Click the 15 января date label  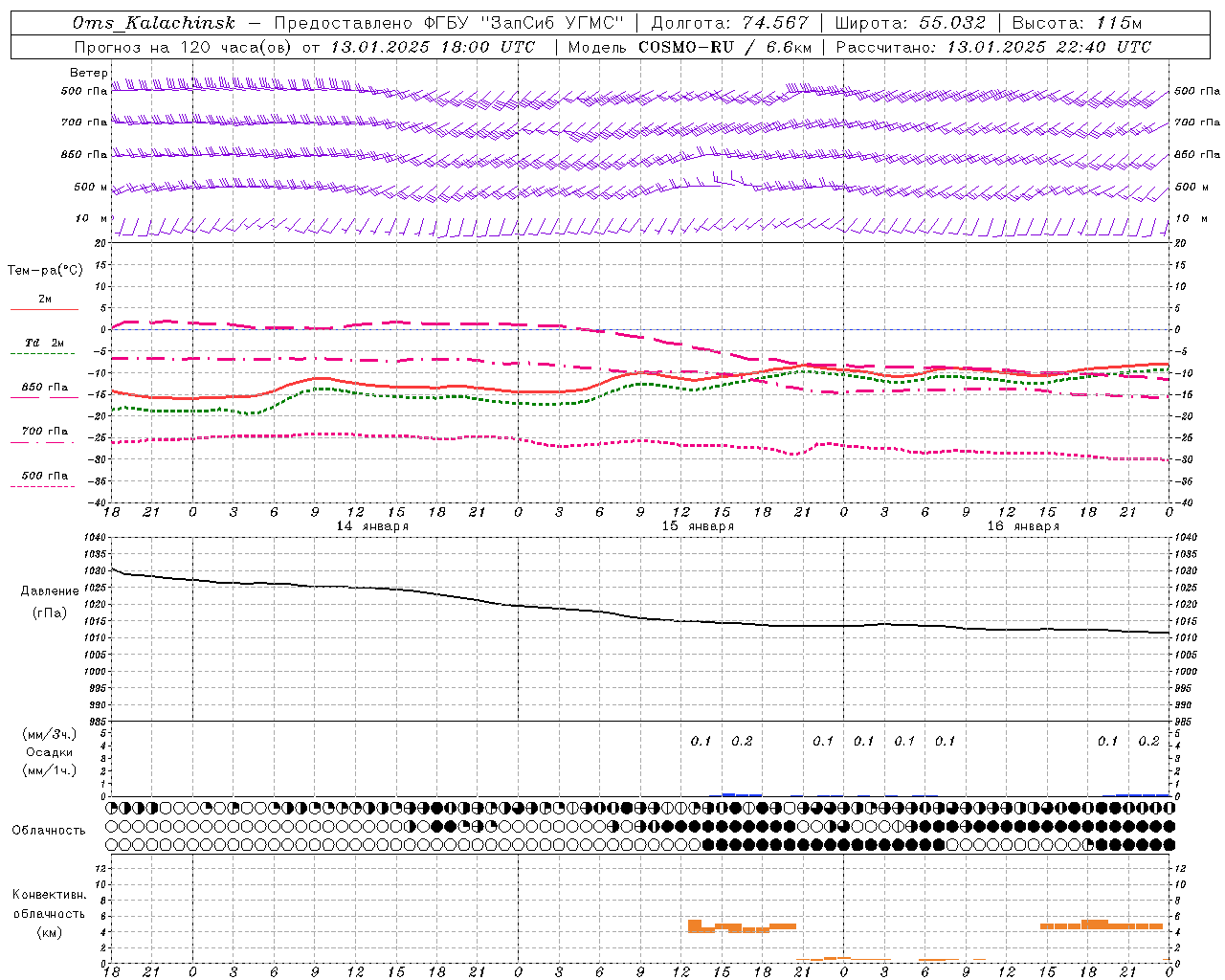698,526
